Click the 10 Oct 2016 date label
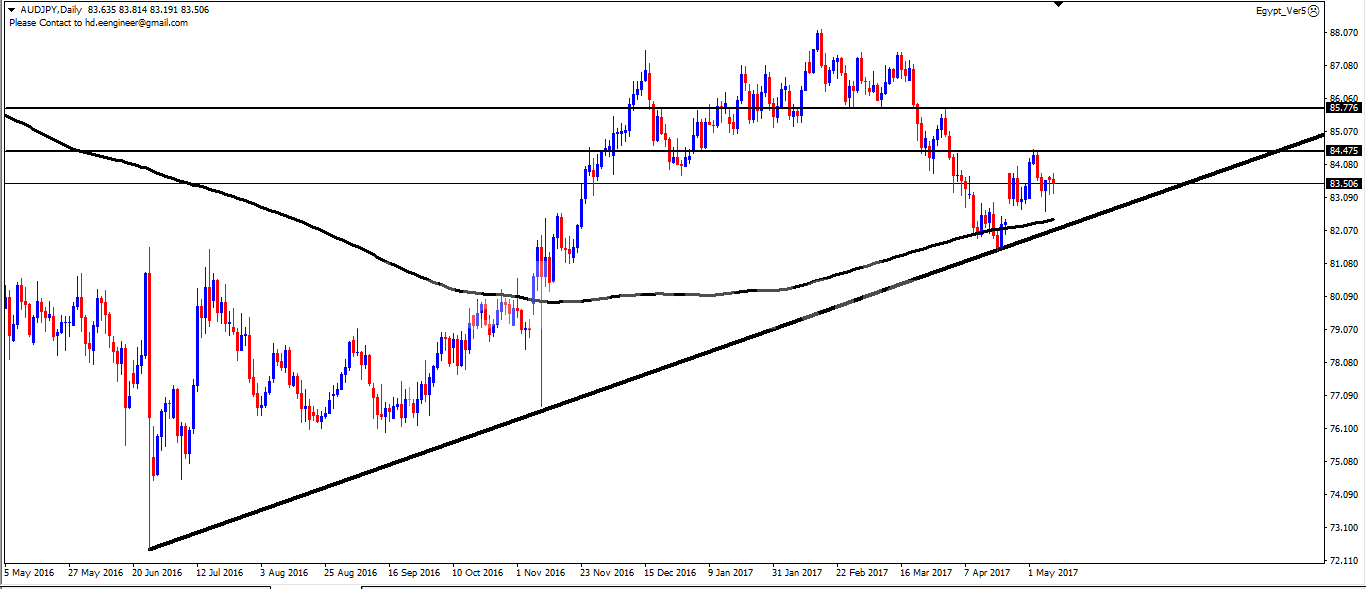 (478, 574)
